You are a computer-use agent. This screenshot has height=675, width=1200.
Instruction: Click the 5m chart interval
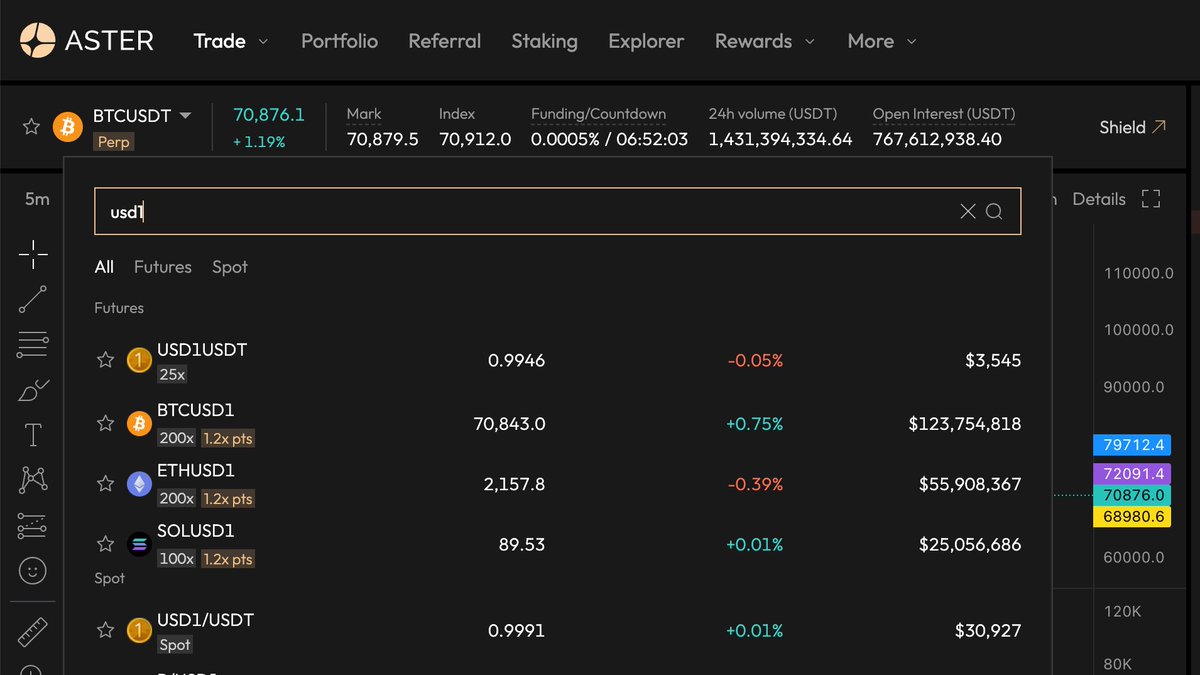click(37, 199)
